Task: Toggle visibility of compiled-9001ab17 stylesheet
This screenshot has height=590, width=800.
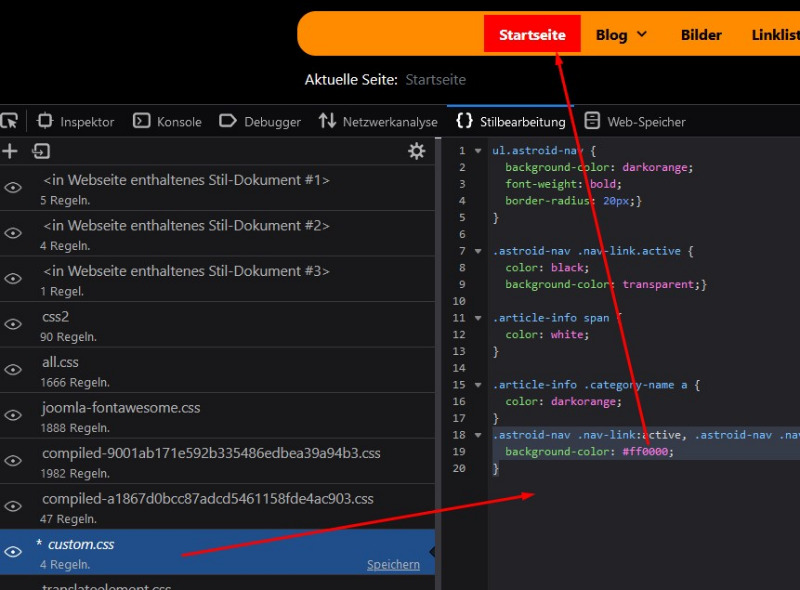Action: tap(13, 461)
